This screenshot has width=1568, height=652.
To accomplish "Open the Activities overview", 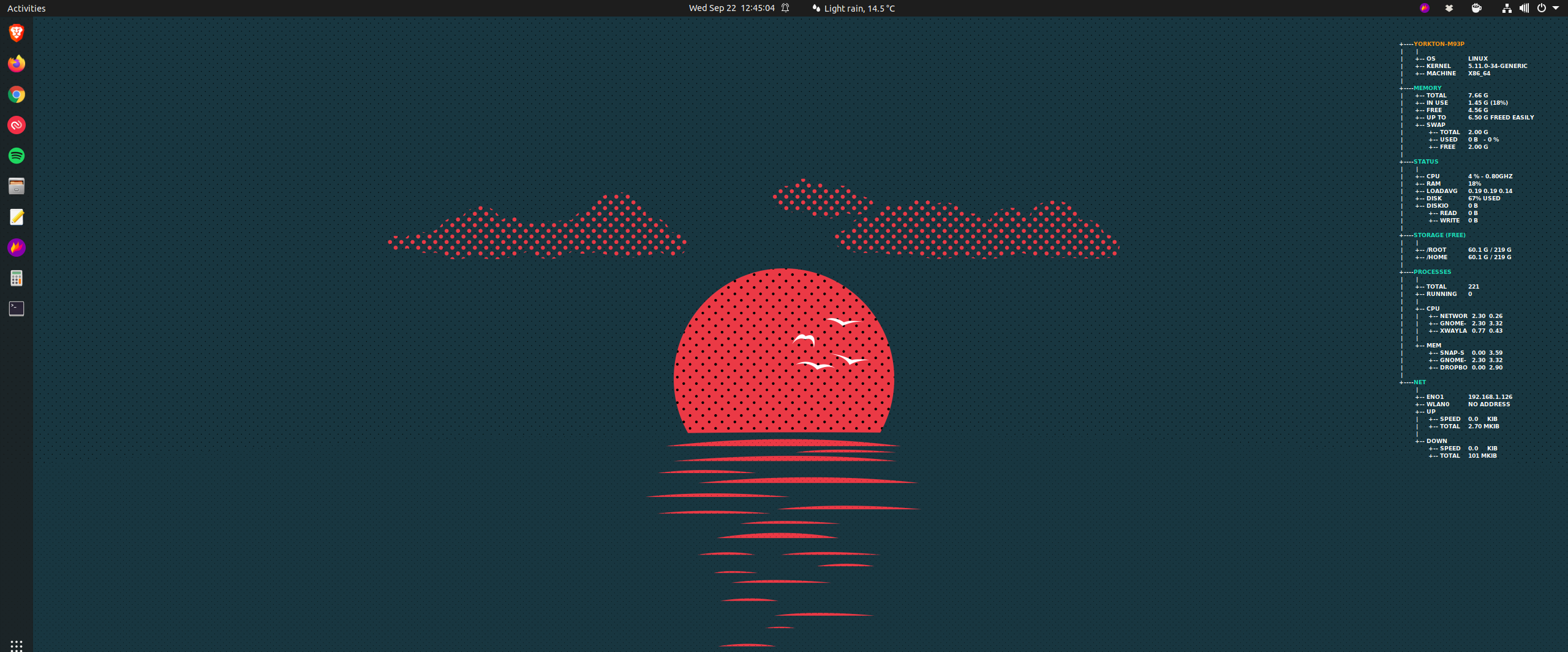I will [x=26, y=8].
